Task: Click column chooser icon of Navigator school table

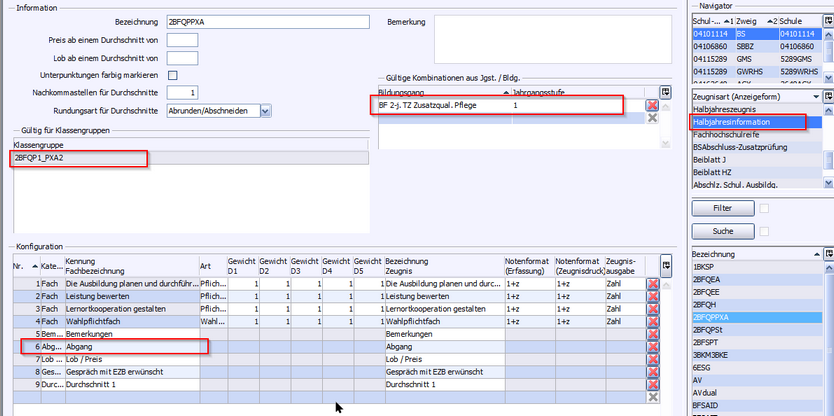Action: (827, 20)
